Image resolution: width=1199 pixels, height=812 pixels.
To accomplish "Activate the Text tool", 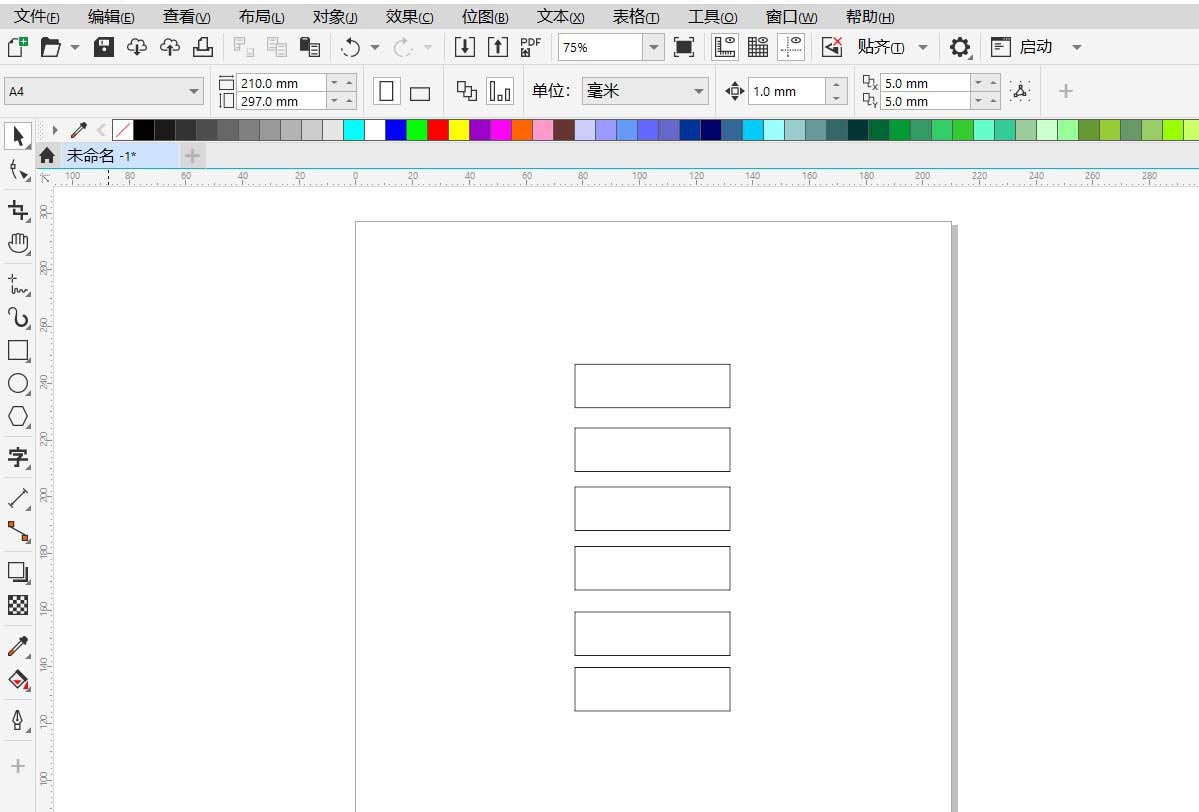I will 19,458.
